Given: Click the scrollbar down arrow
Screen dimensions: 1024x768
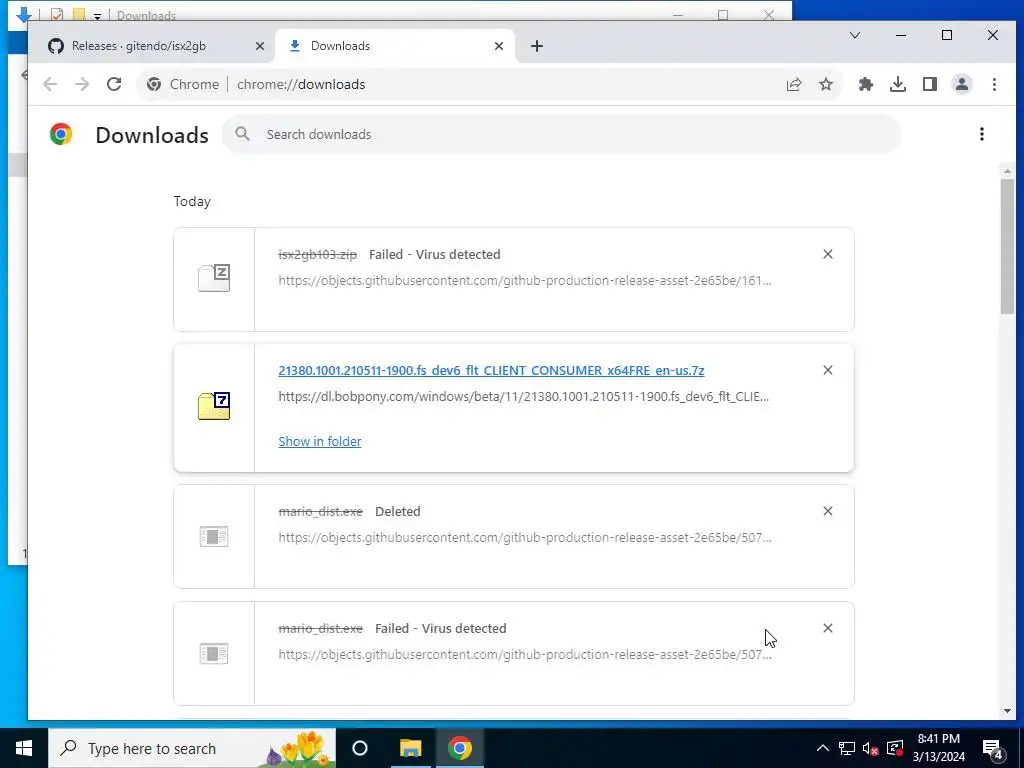Looking at the screenshot, I should pyautogui.click(x=1007, y=711).
